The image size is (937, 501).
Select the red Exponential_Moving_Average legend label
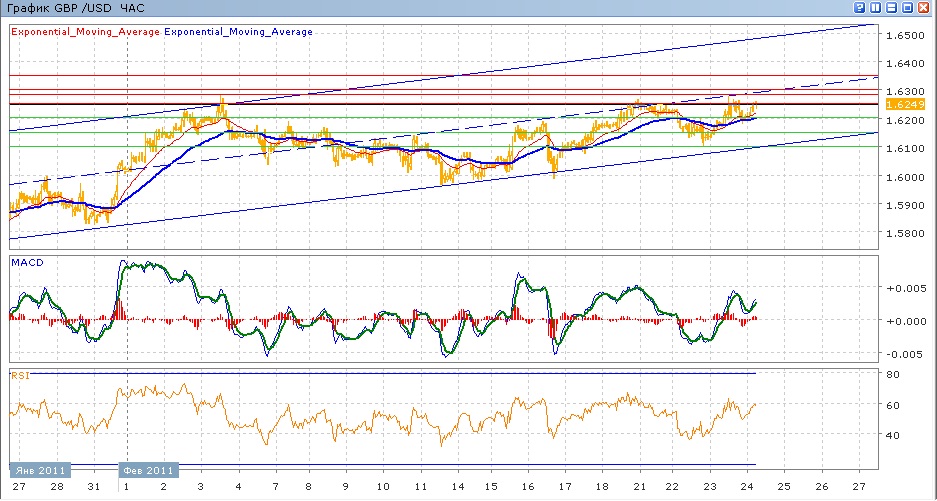tap(85, 32)
